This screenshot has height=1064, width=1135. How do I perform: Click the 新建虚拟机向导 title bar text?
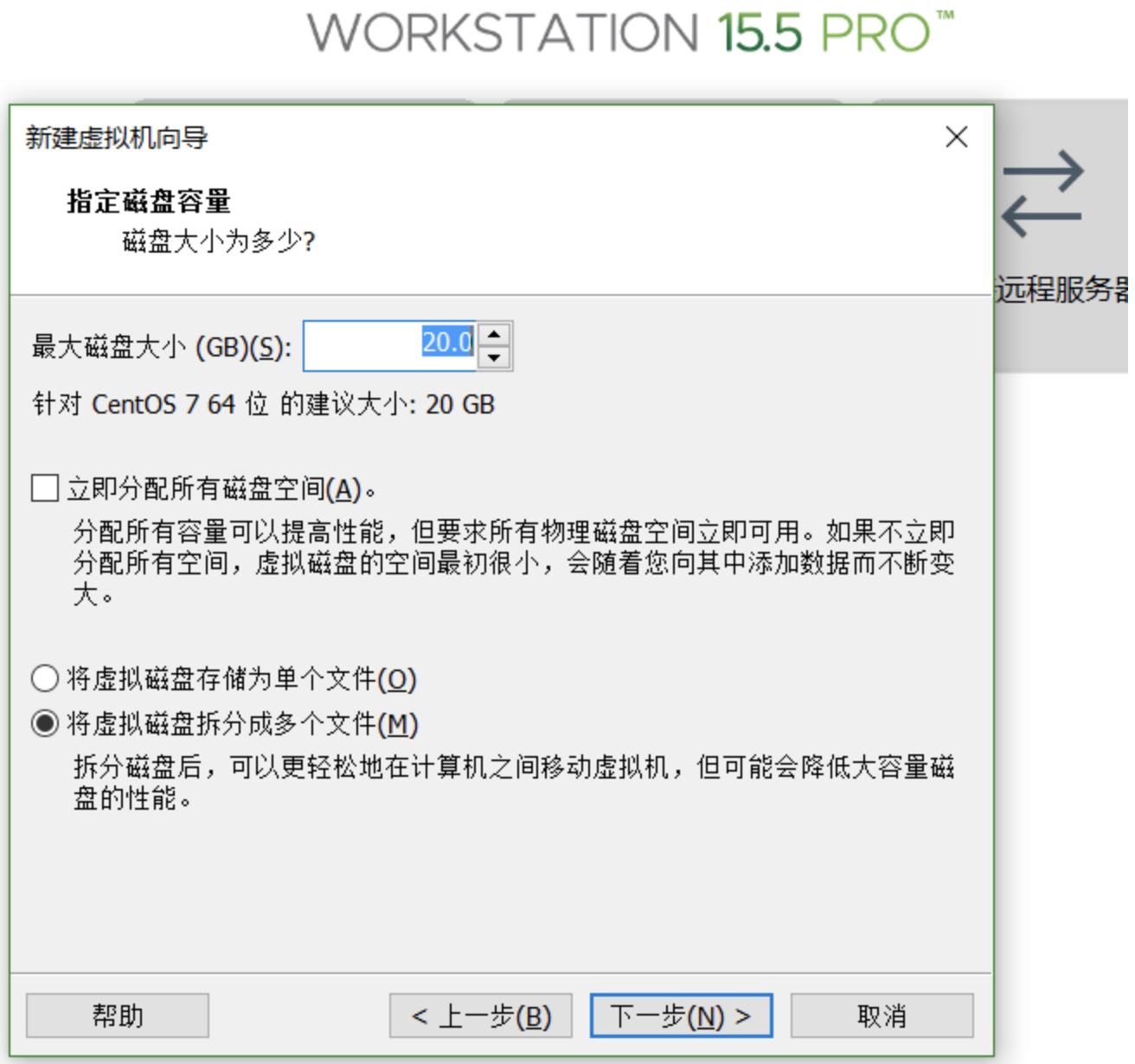[117, 138]
